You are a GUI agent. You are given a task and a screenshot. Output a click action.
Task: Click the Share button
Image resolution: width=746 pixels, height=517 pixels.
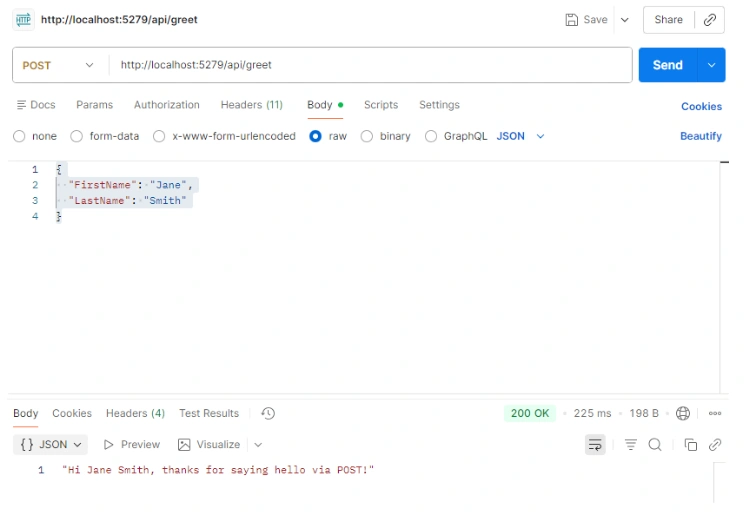tap(668, 20)
